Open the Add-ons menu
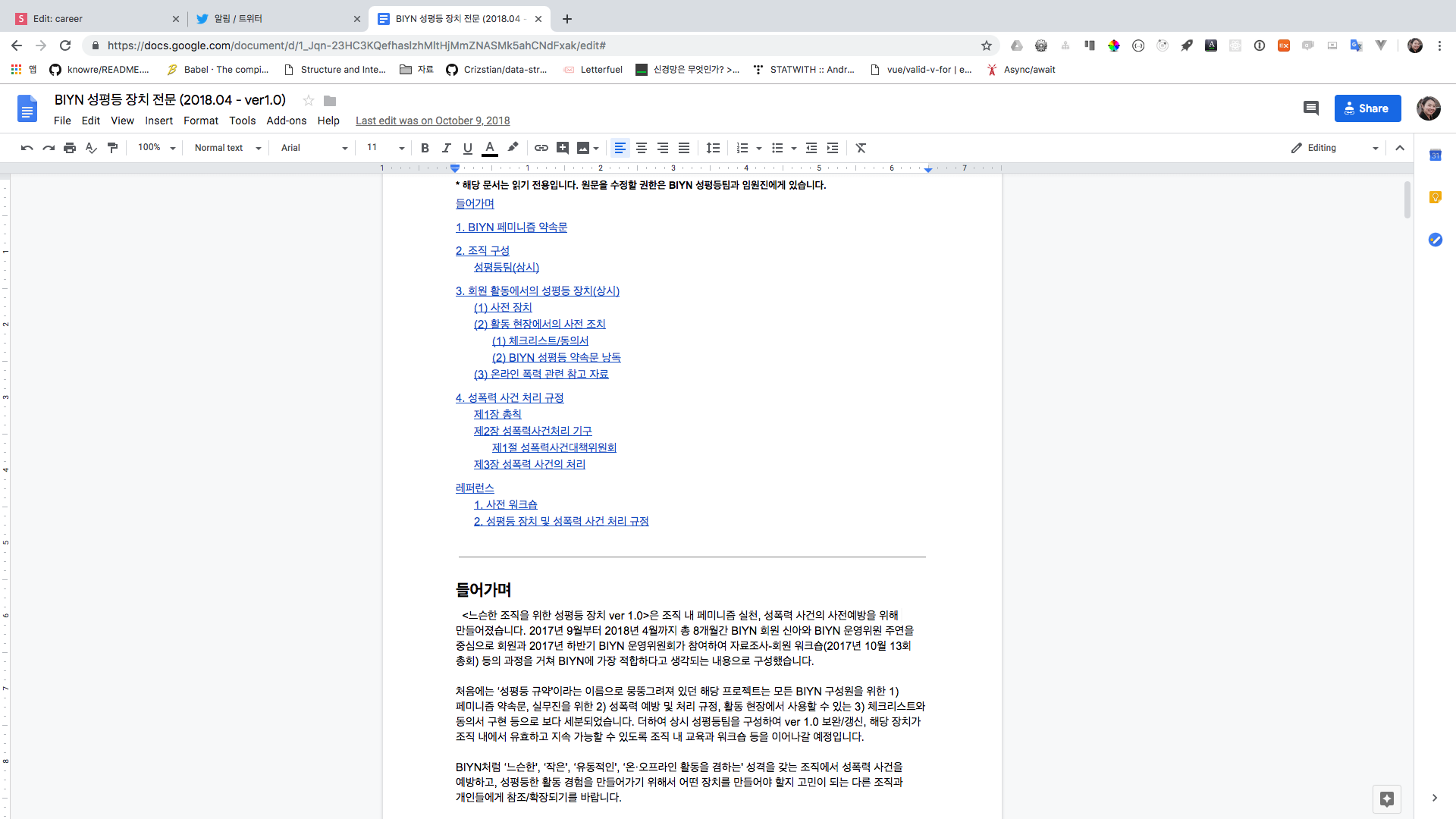This screenshot has width=1456, height=819. click(x=286, y=121)
